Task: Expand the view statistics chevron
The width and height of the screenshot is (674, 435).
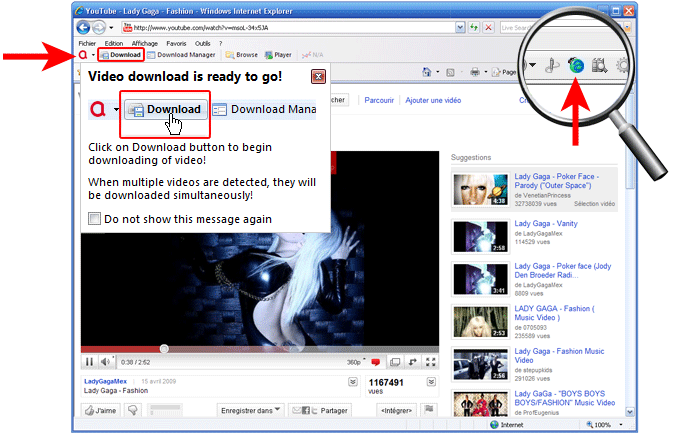Action: [x=431, y=382]
